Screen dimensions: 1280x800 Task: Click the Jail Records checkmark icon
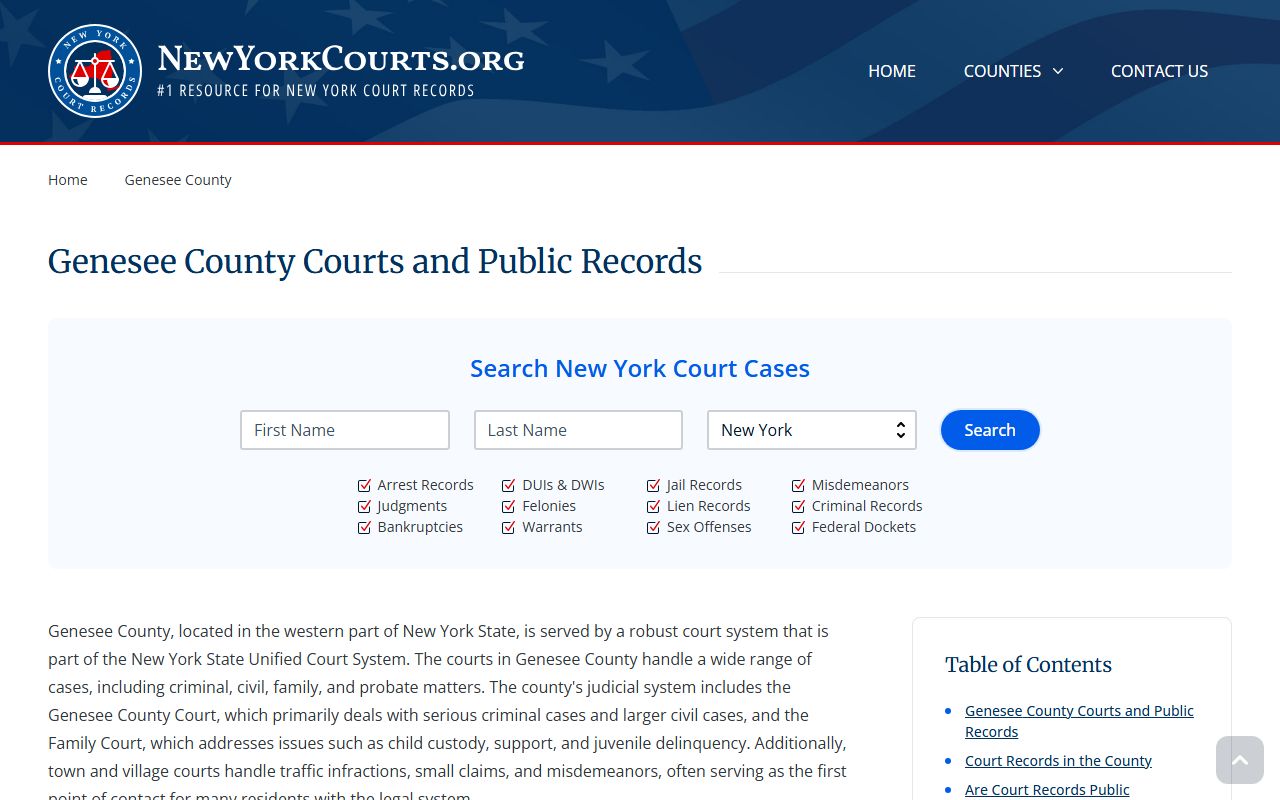point(654,485)
